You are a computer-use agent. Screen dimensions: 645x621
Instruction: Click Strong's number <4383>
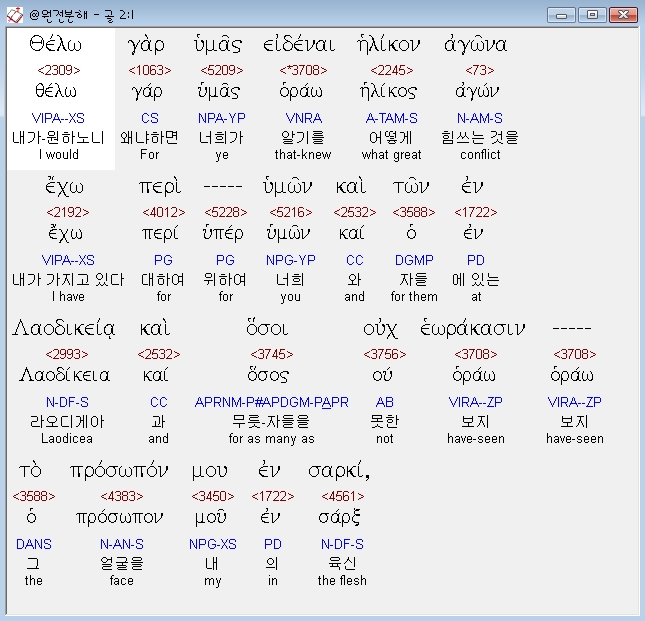pos(122,496)
